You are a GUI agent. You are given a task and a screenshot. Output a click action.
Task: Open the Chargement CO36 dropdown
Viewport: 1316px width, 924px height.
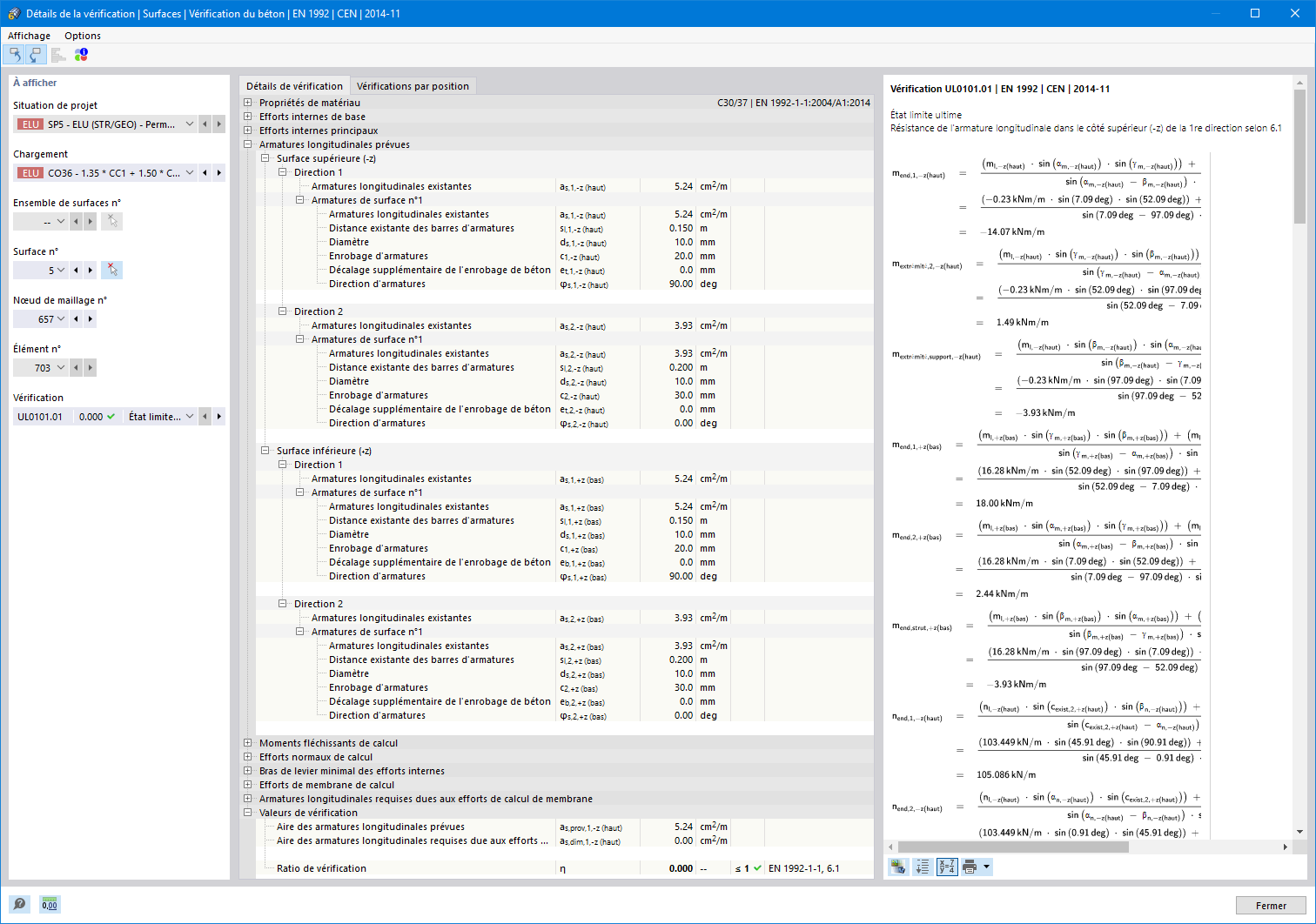190,173
